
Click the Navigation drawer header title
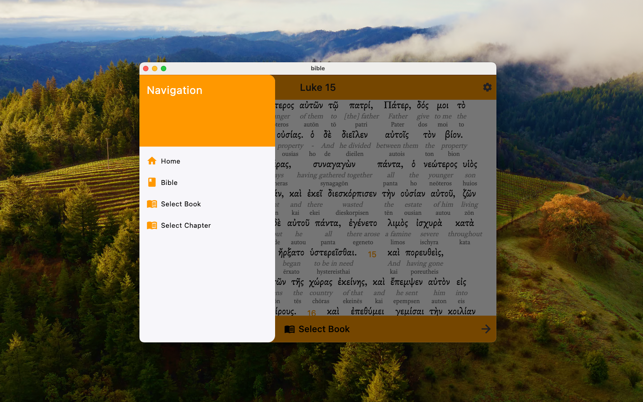175,90
